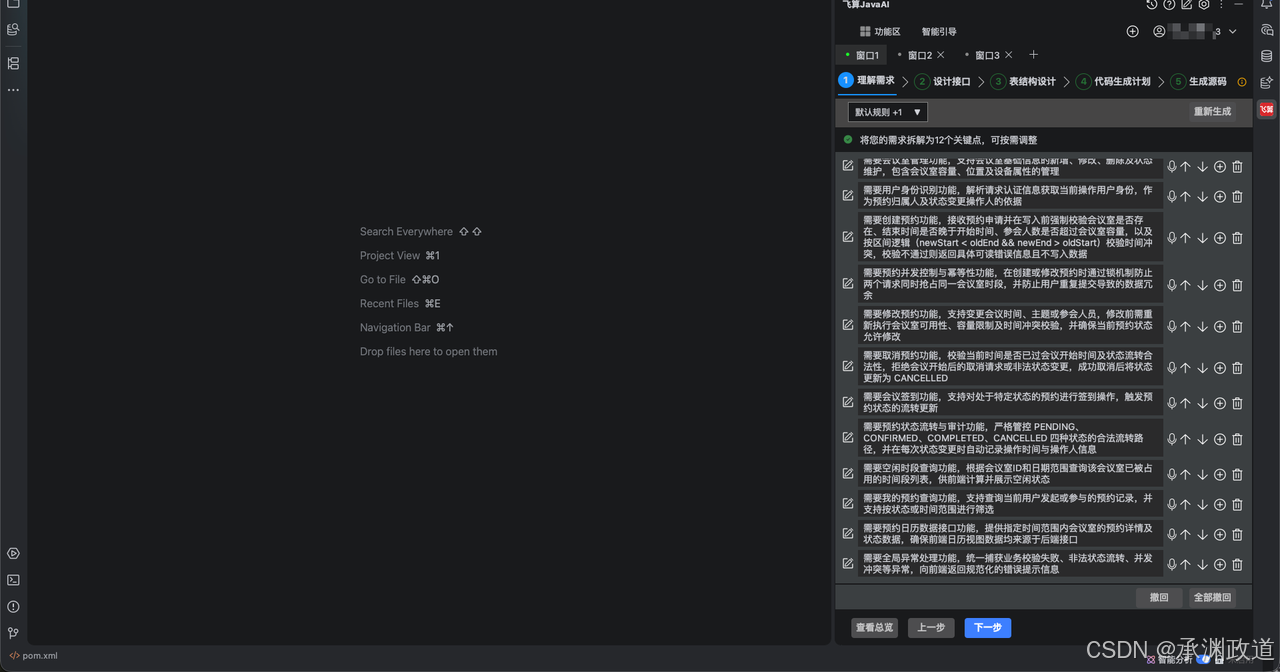The height and width of the screenshot is (672, 1280).
Task: Click the 上一步 button
Action: click(931, 628)
